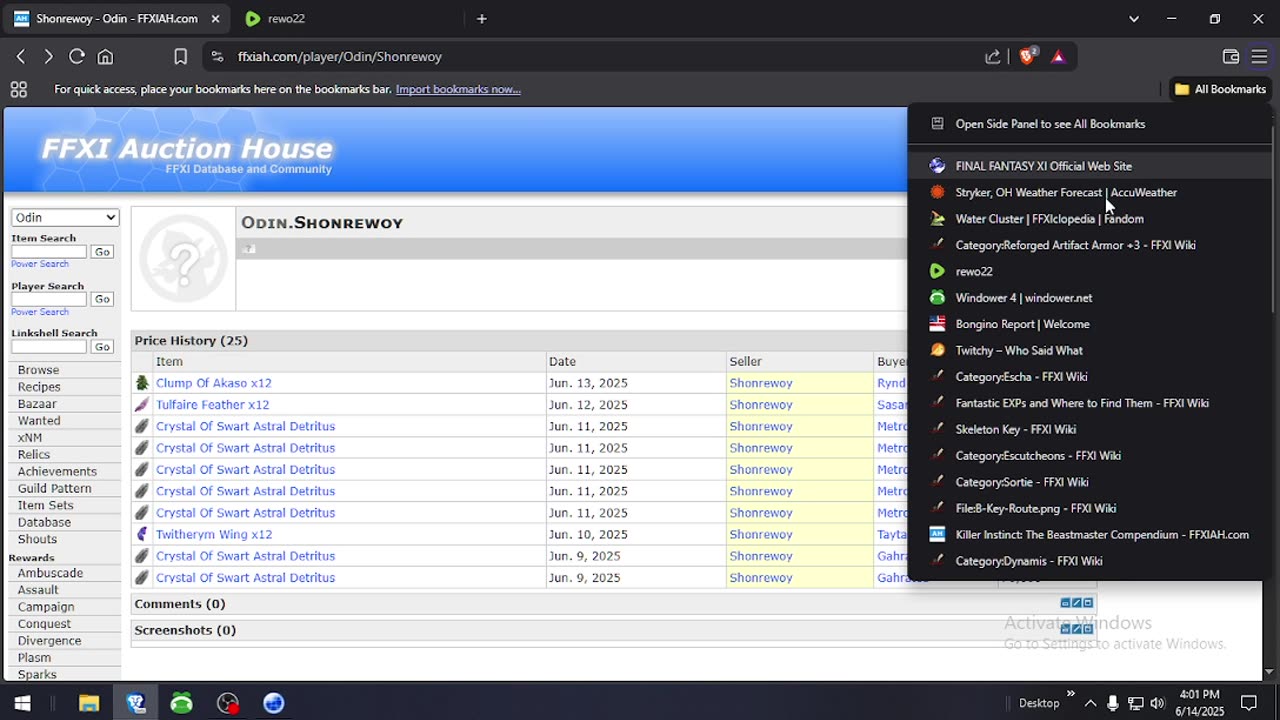This screenshot has height=720, width=1280.
Task: Go back with the browser back arrow
Action: pyautogui.click(x=21, y=57)
